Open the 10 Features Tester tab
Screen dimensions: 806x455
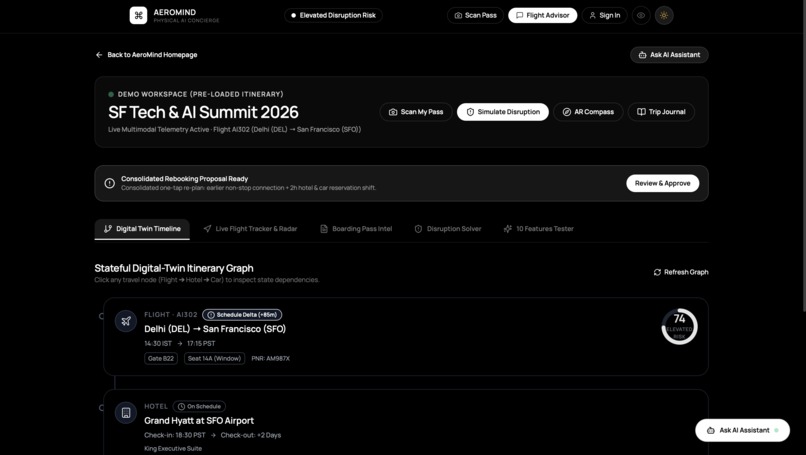coord(539,229)
